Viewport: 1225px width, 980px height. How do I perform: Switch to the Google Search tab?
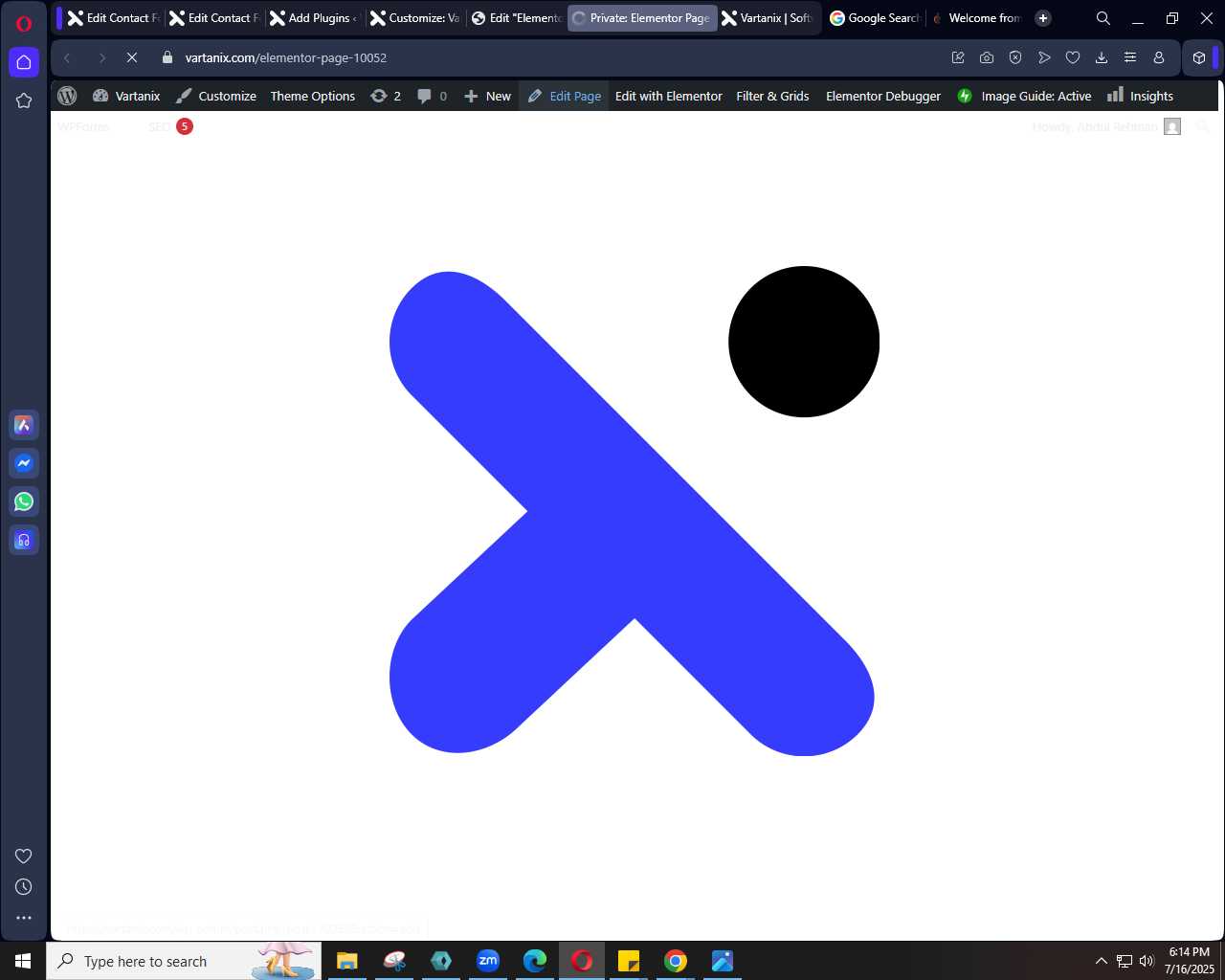[x=874, y=18]
